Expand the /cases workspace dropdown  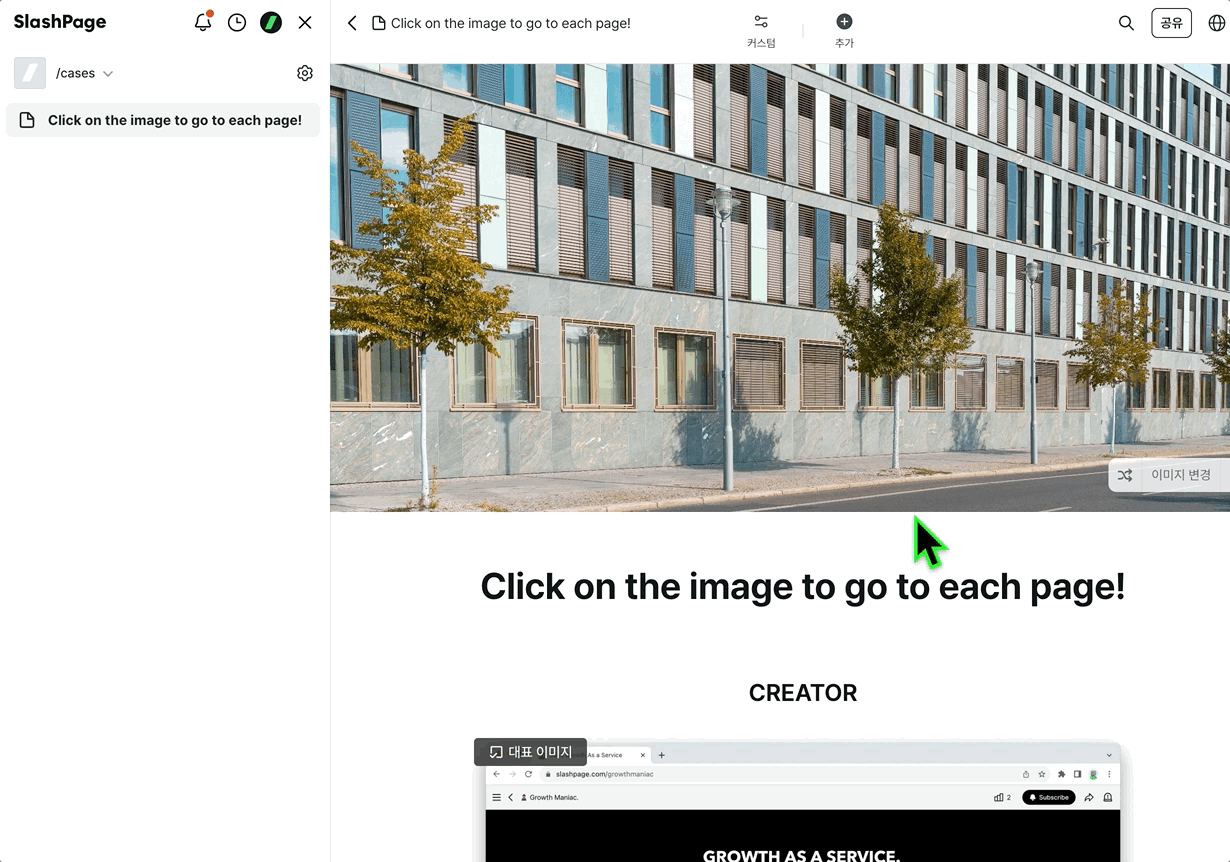(108, 74)
